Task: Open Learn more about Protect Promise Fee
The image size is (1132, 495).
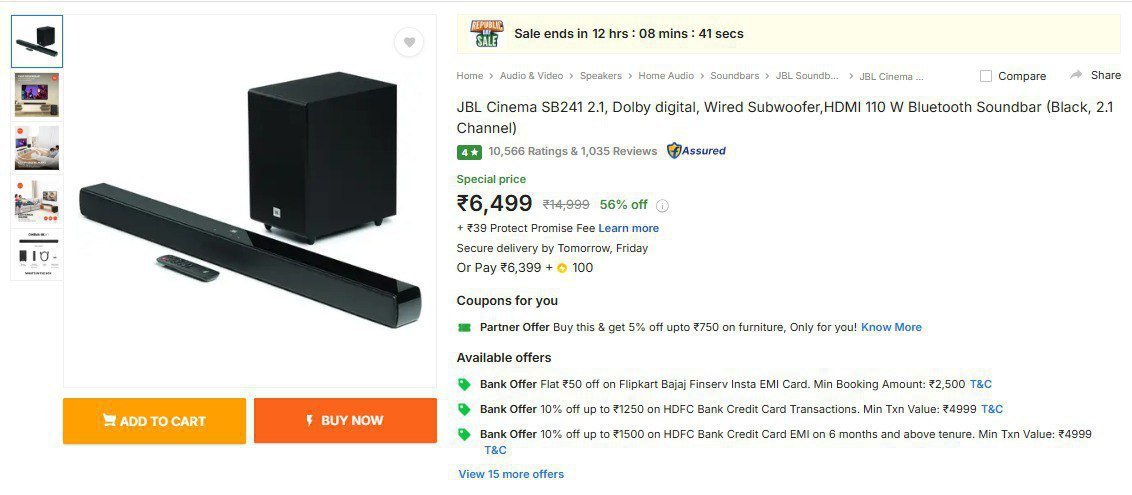Action: [628, 228]
